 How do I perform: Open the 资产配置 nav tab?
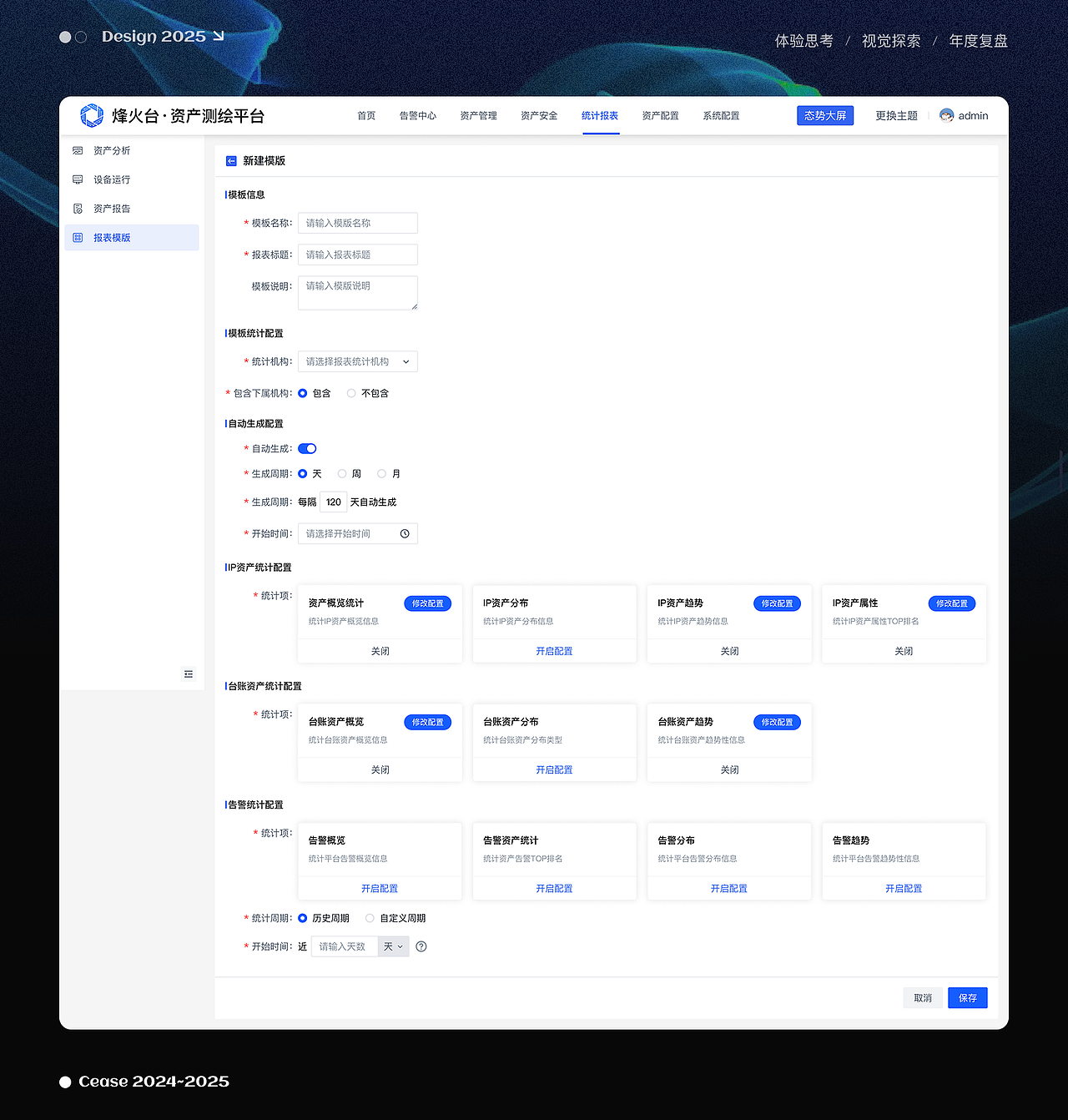(x=660, y=116)
